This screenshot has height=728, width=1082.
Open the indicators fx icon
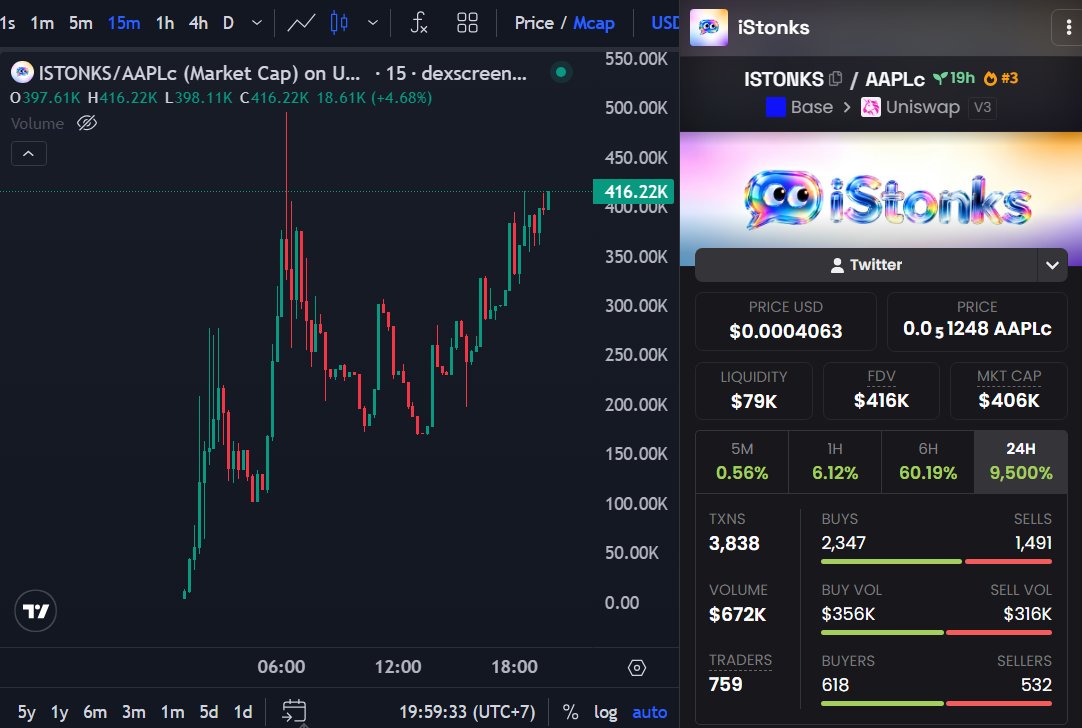coord(419,23)
